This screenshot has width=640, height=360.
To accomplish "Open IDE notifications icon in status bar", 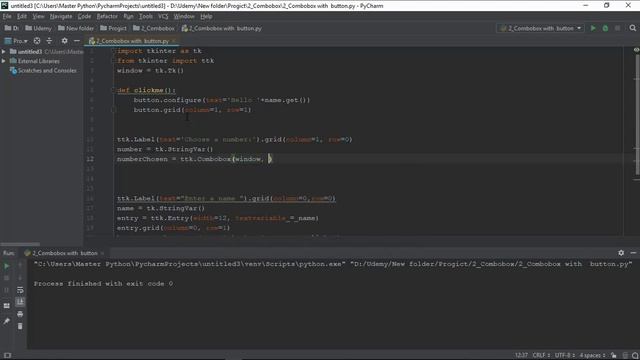I will [635, 356].
